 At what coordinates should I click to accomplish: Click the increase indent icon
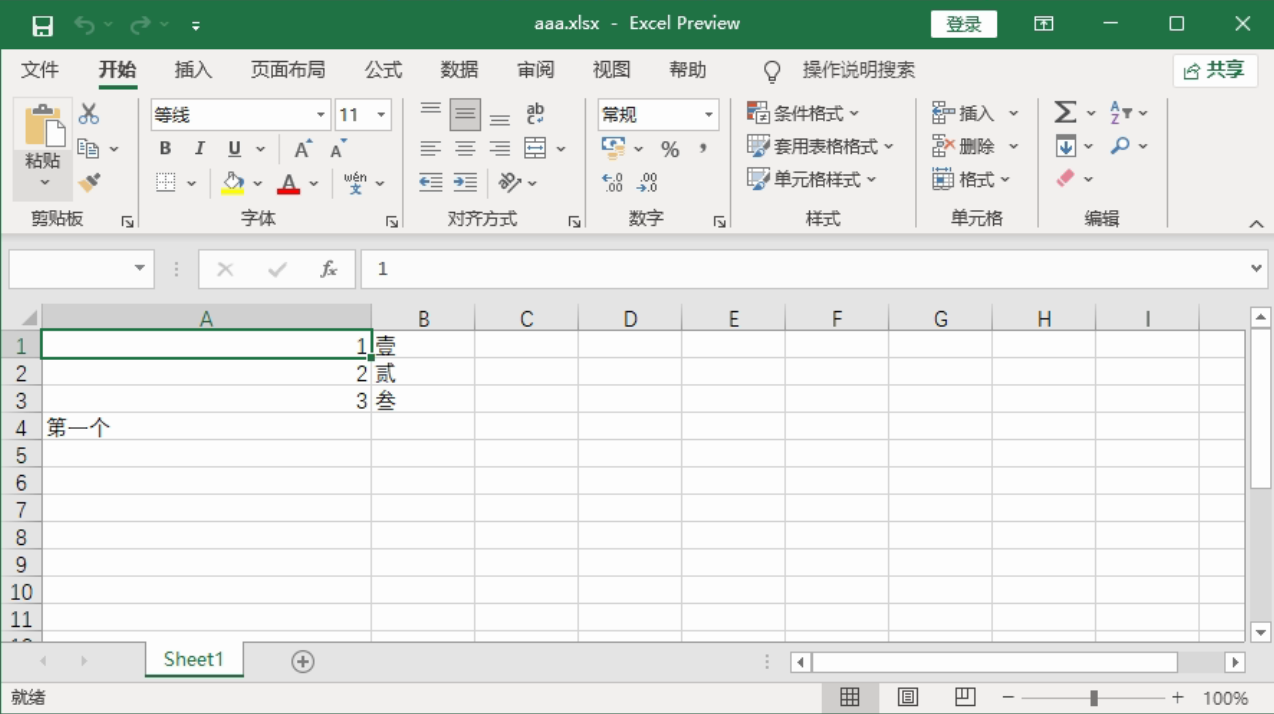(465, 182)
